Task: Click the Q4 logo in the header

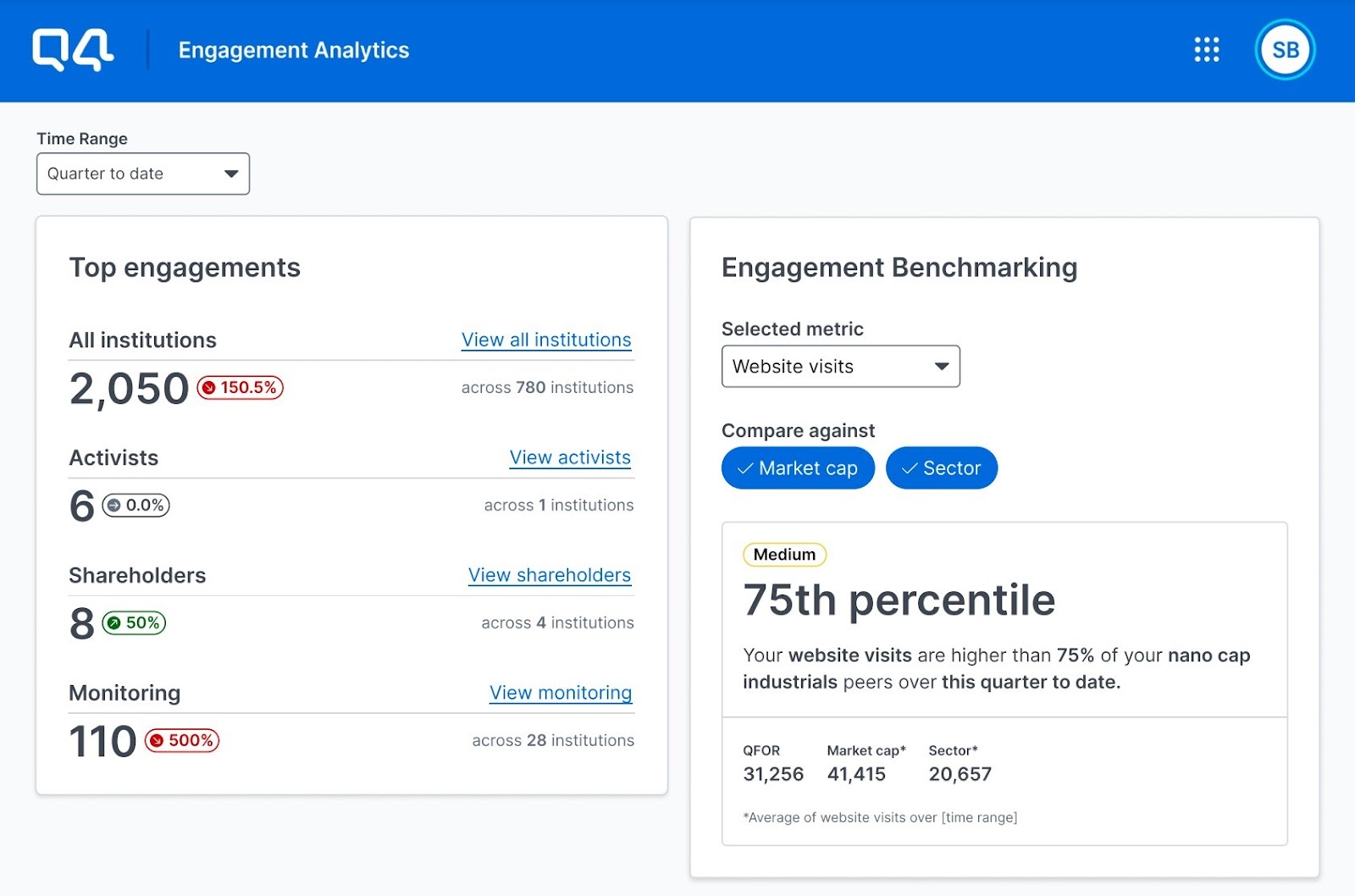Action: tap(73, 50)
